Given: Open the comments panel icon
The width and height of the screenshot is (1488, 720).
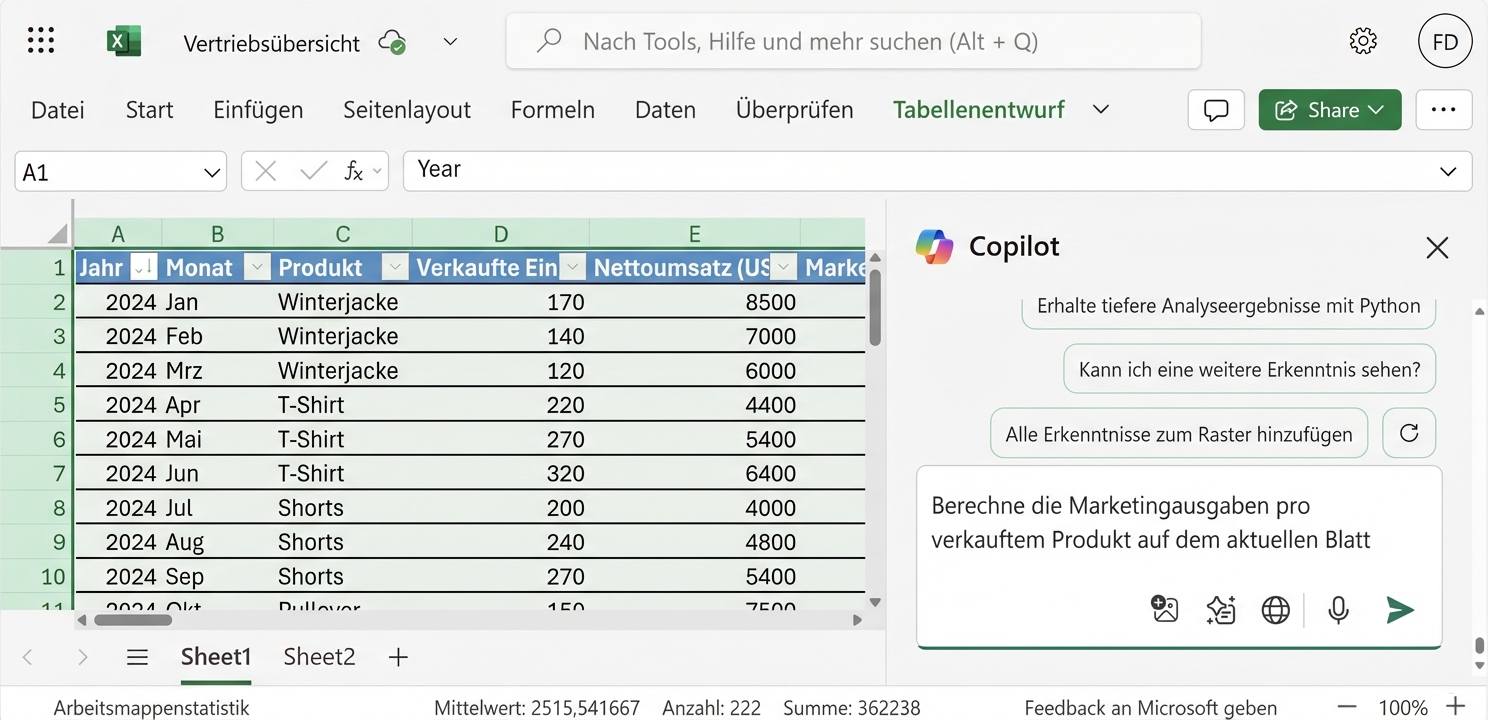Looking at the screenshot, I should [x=1215, y=110].
